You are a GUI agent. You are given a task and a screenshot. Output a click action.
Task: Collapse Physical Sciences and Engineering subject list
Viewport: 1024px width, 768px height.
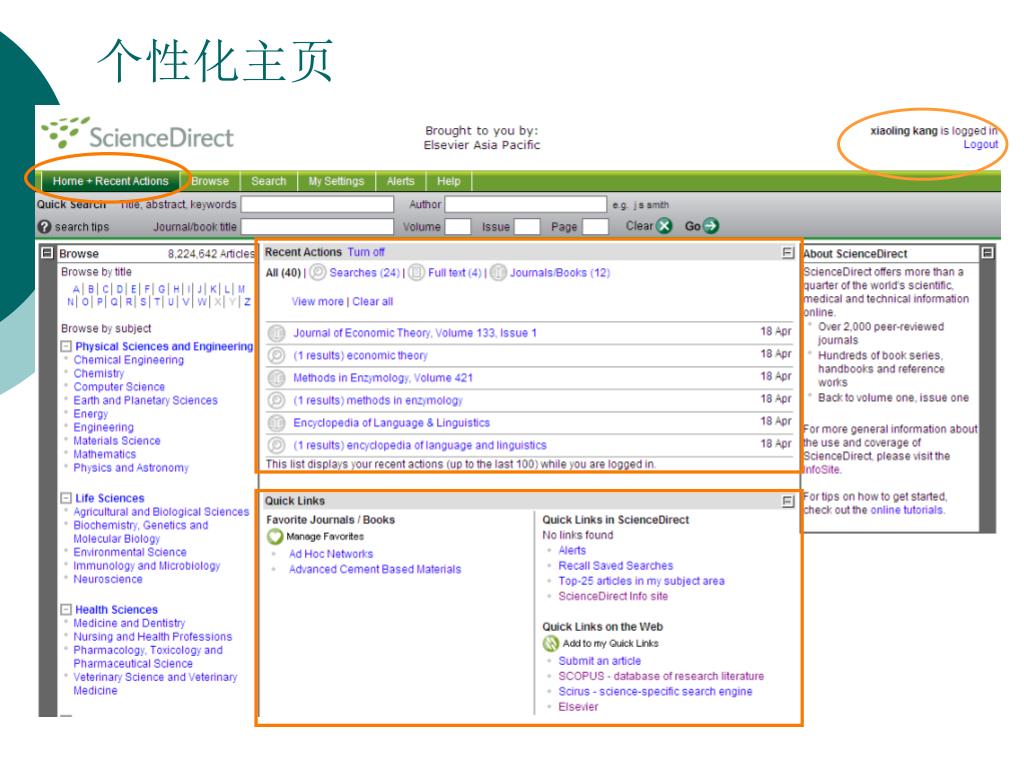coord(66,346)
